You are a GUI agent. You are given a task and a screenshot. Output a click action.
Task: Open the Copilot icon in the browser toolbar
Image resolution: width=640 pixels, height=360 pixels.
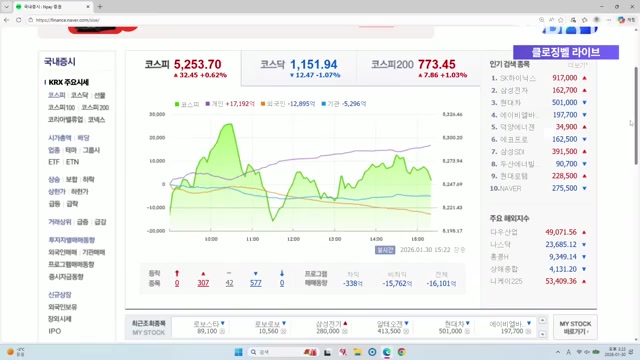tap(621, 20)
